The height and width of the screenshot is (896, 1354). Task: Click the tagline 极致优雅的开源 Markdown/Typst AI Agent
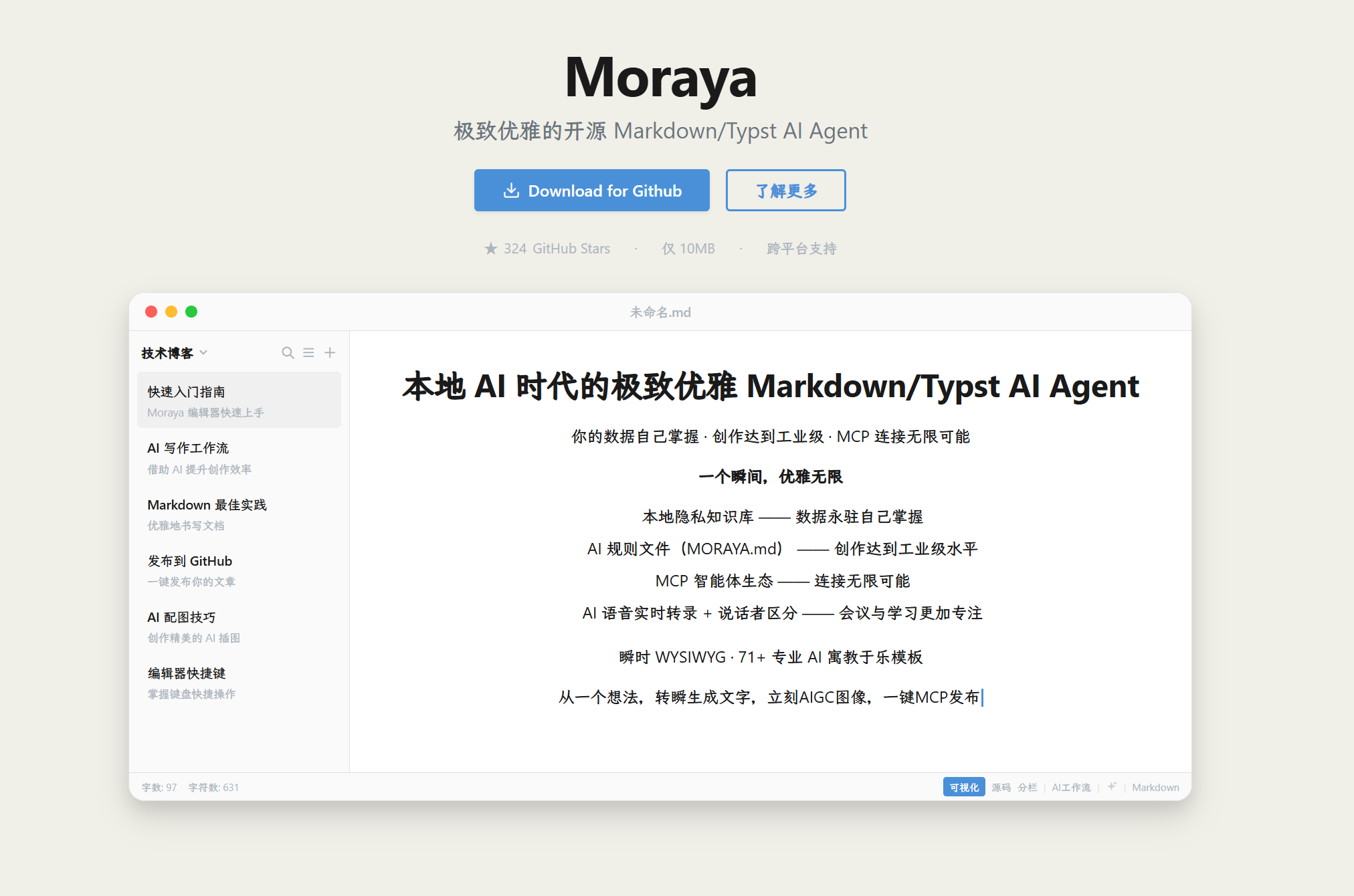660,131
